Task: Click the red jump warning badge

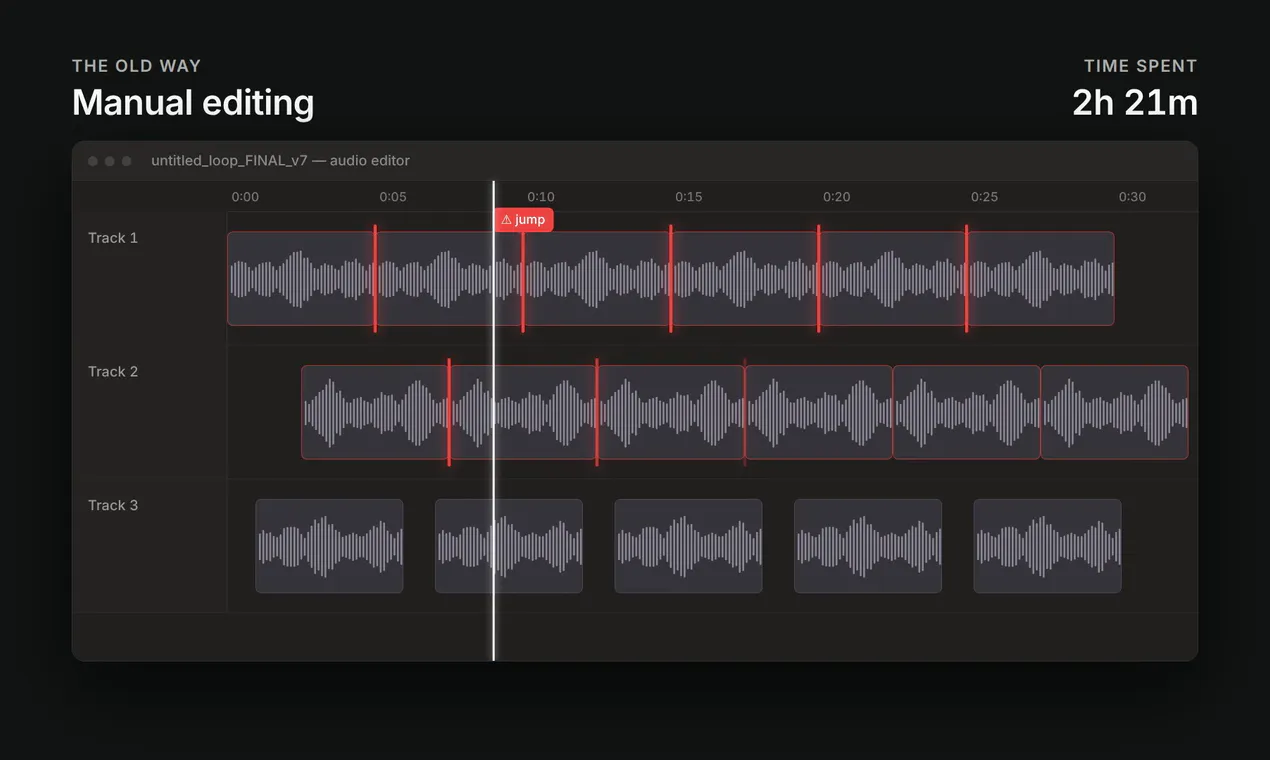Action: pos(524,220)
